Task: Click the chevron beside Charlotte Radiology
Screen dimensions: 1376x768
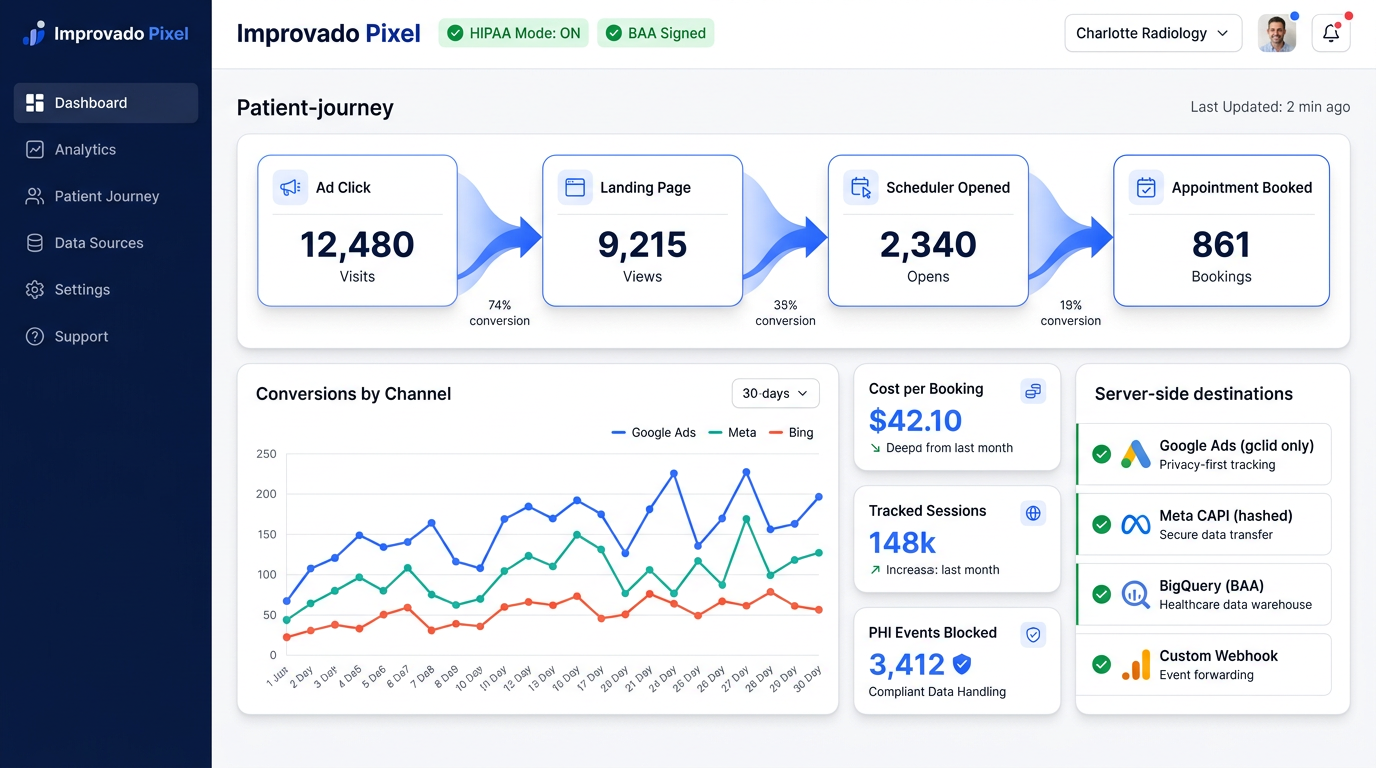Action: tap(1222, 33)
